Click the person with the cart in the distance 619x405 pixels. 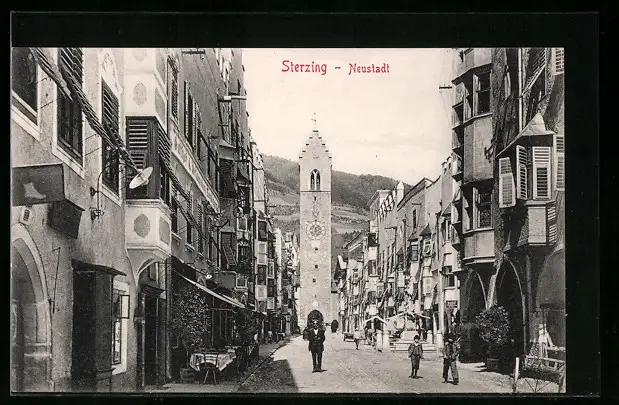(x=350, y=337)
